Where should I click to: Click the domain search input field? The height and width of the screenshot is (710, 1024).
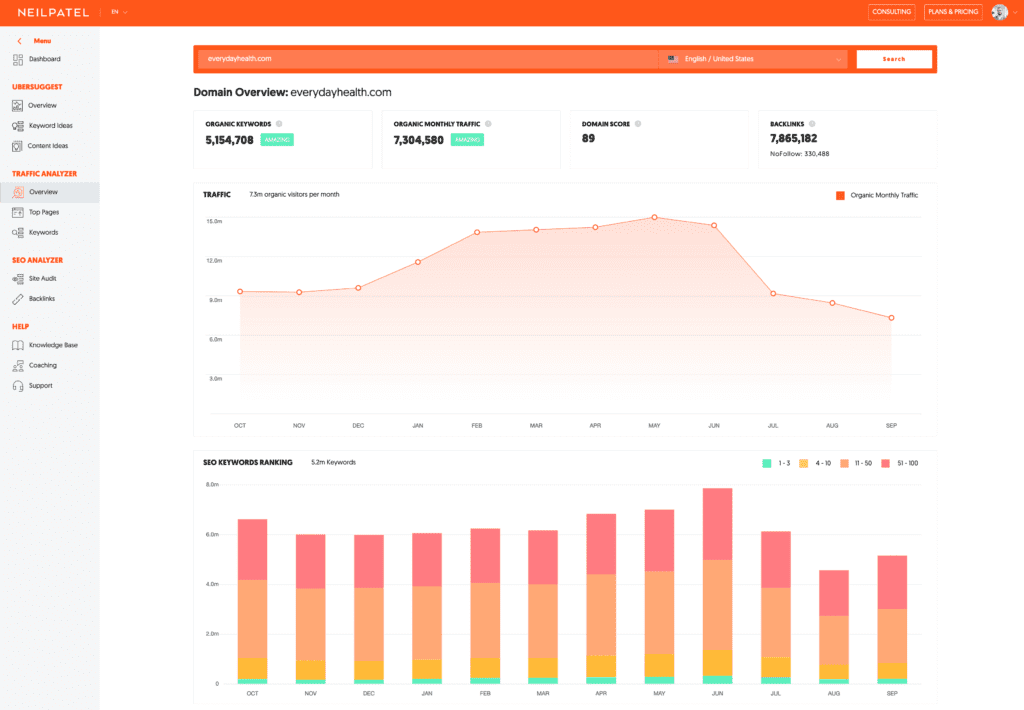tap(428, 59)
